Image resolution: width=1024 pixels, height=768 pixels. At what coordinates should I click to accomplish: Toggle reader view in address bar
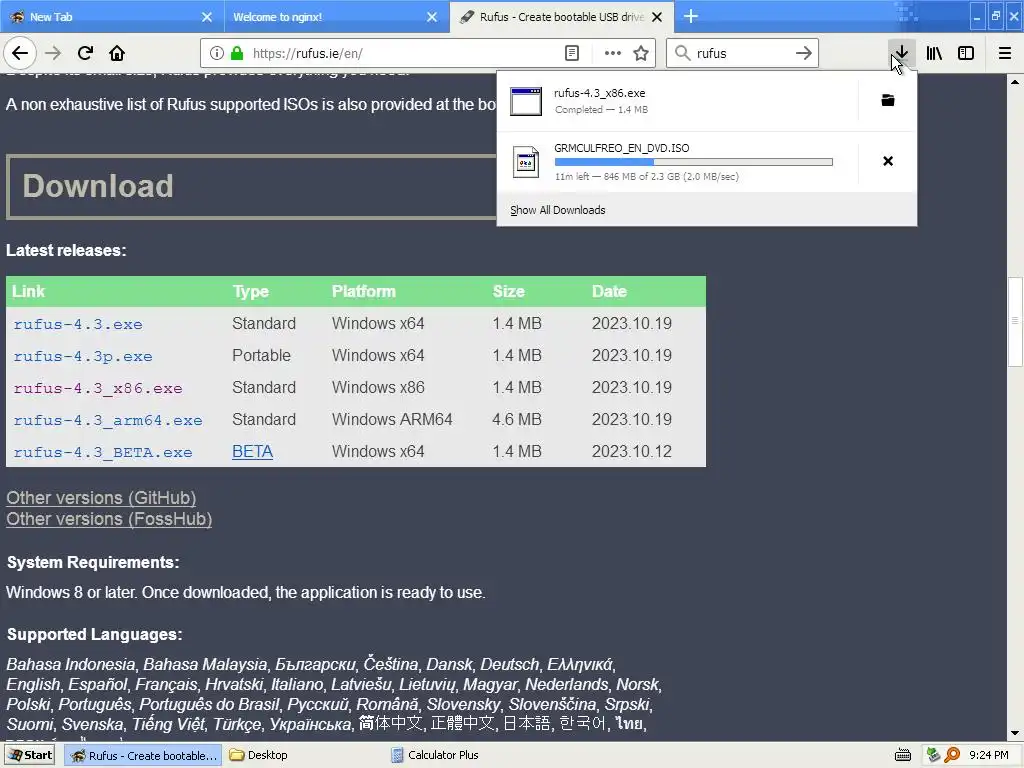coord(571,53)
